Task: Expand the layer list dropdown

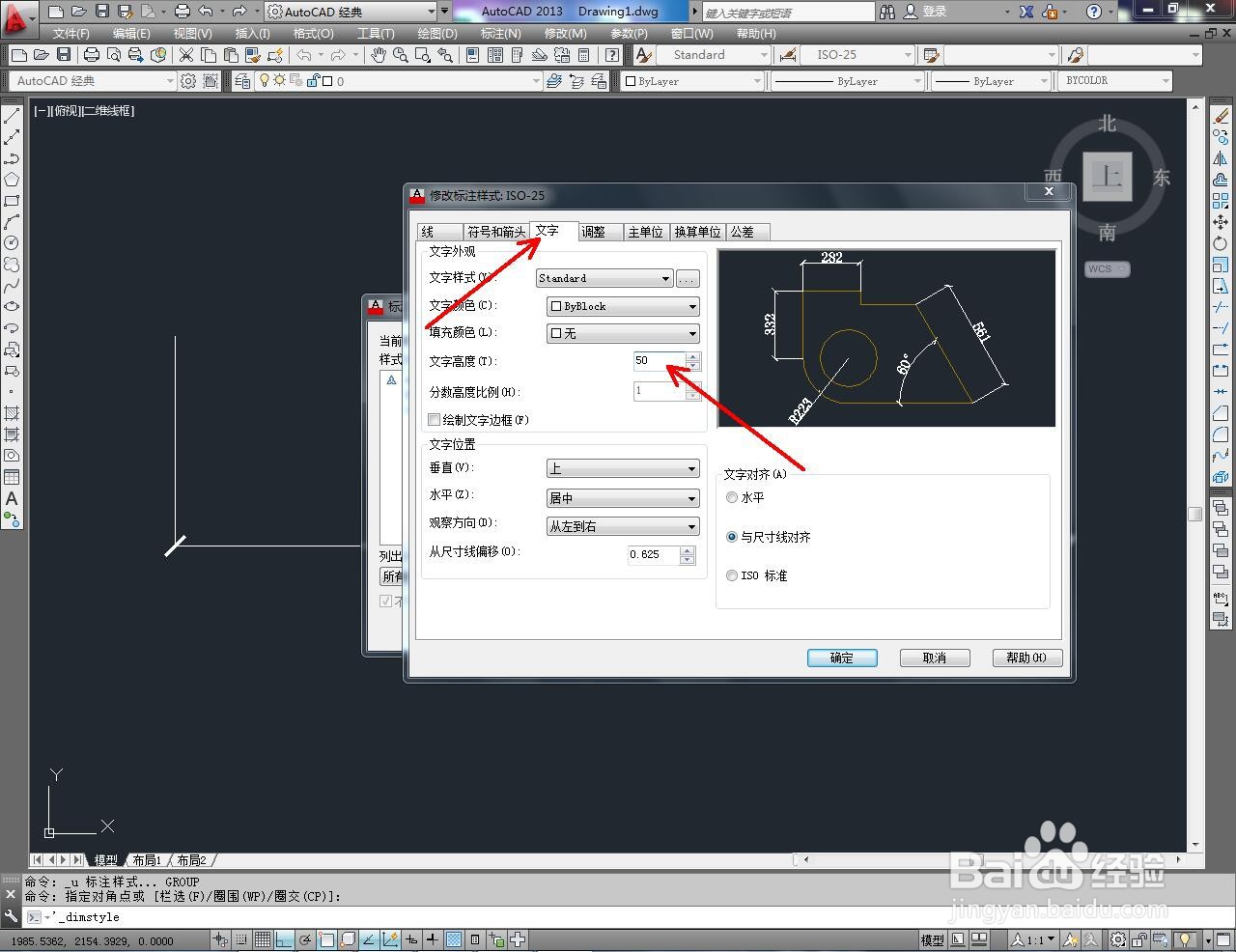Action: 536,81
